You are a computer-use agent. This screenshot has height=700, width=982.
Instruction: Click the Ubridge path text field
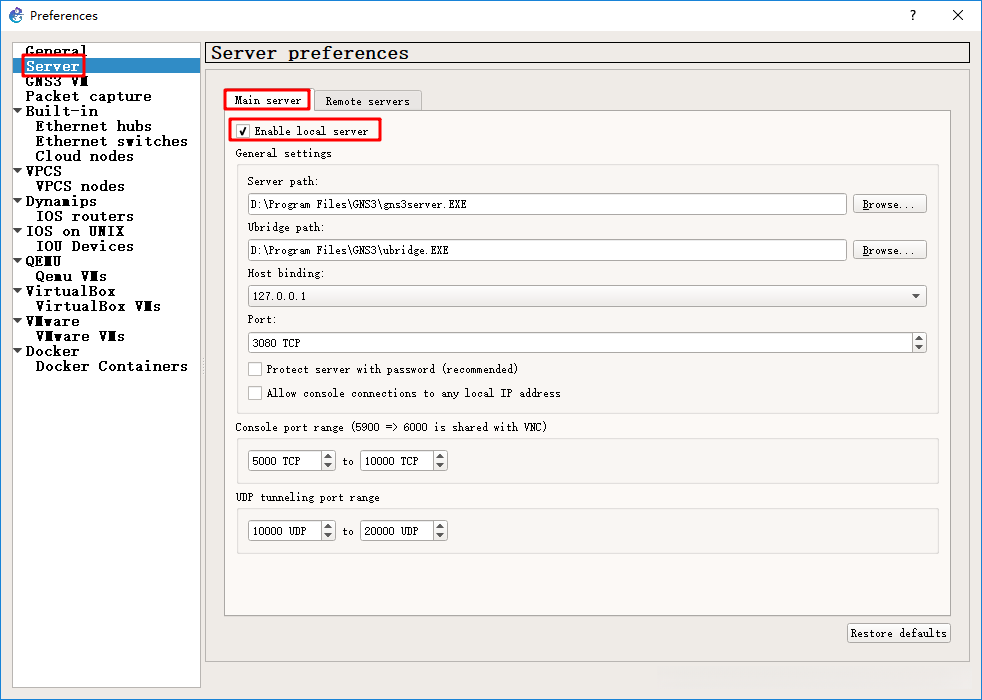point(547,250)
